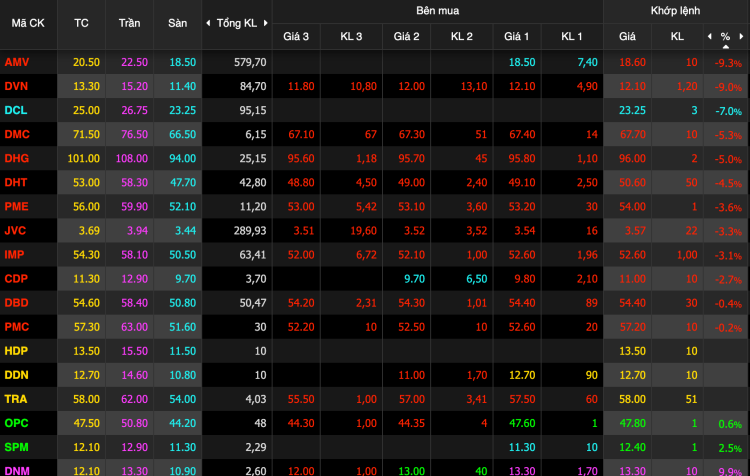Select the OPC ticker symbol

[17, 423]
